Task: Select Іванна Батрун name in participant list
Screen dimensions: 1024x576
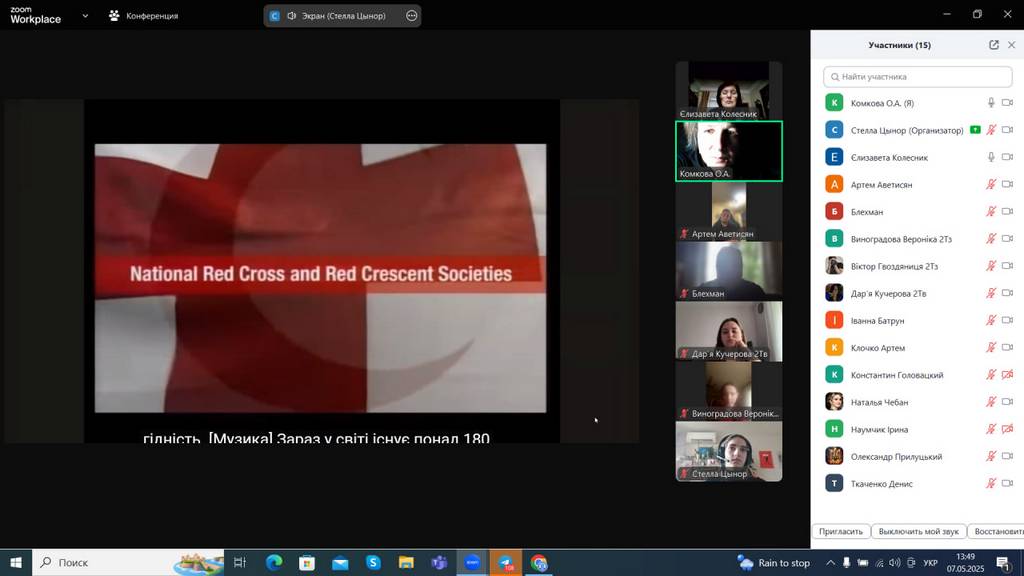Action: (877, 321)
